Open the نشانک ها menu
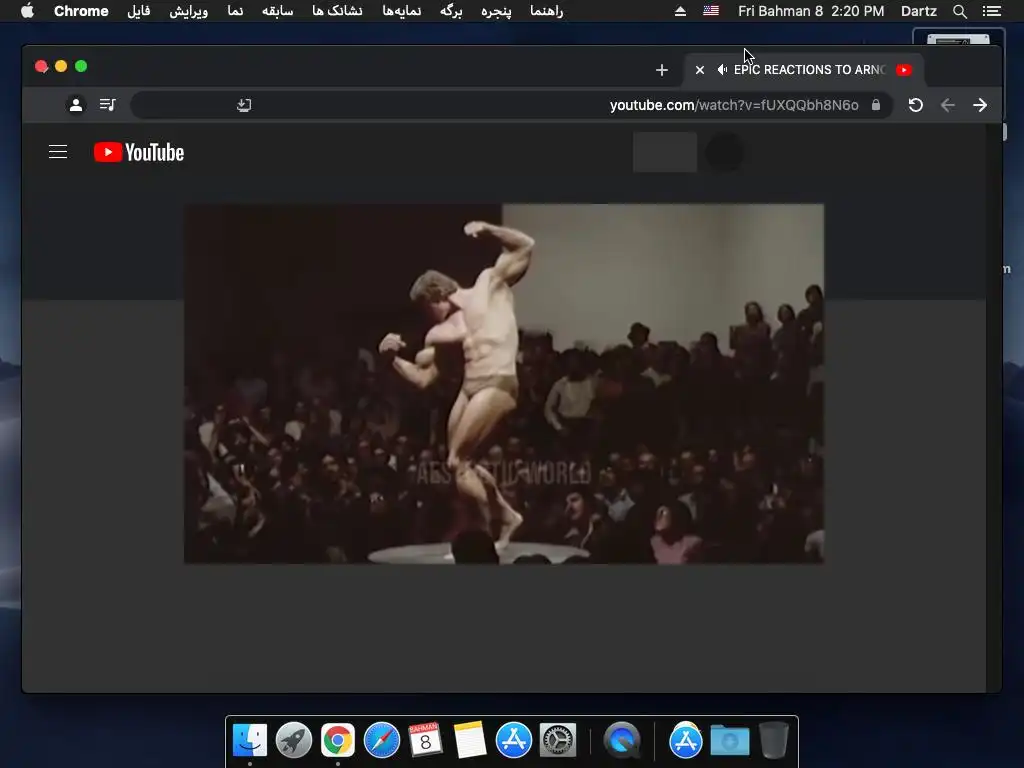The height and width of the screenshot is (768, 1024). (337, 11)
